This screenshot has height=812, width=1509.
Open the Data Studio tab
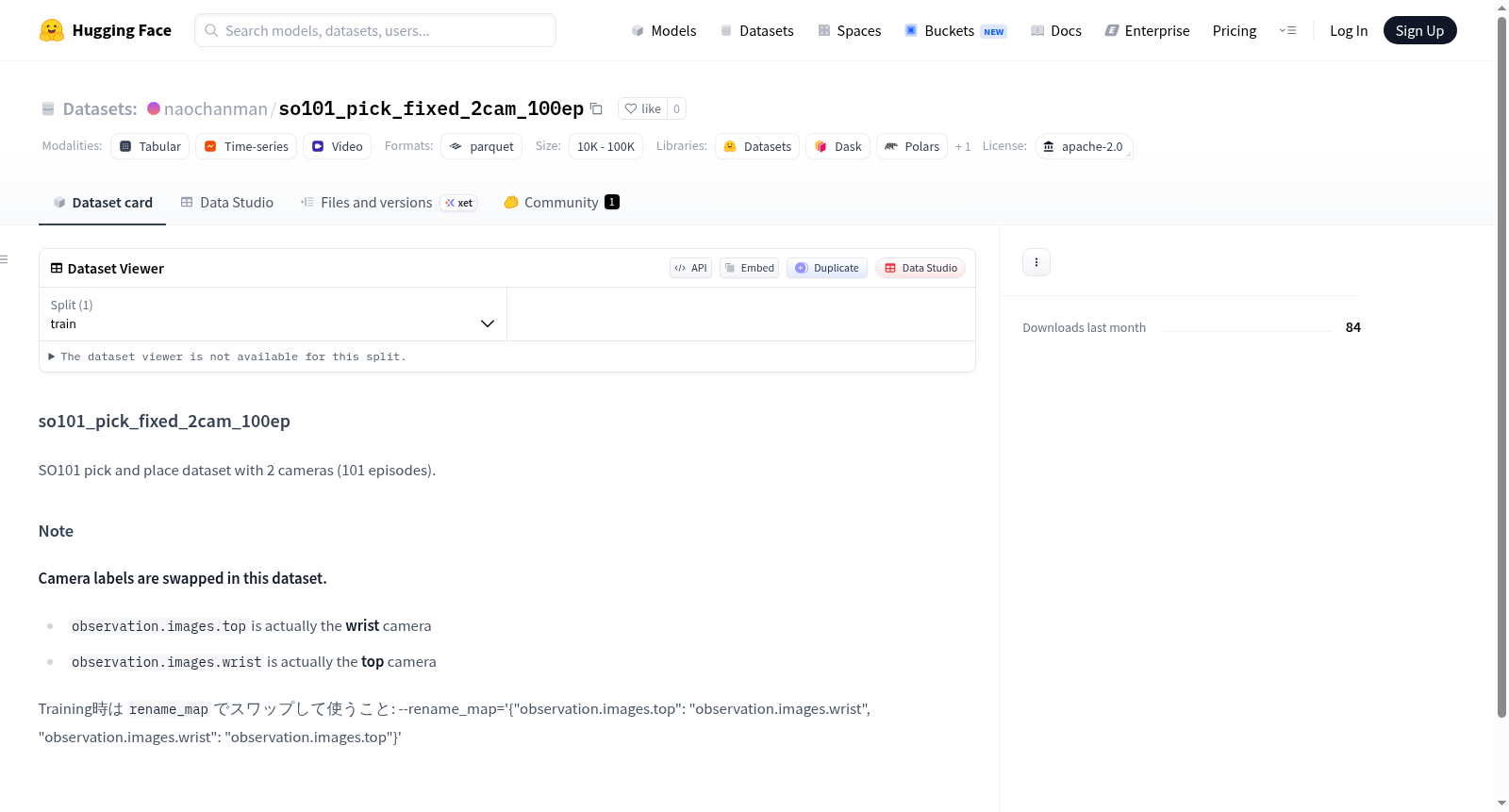coord(227,202)
